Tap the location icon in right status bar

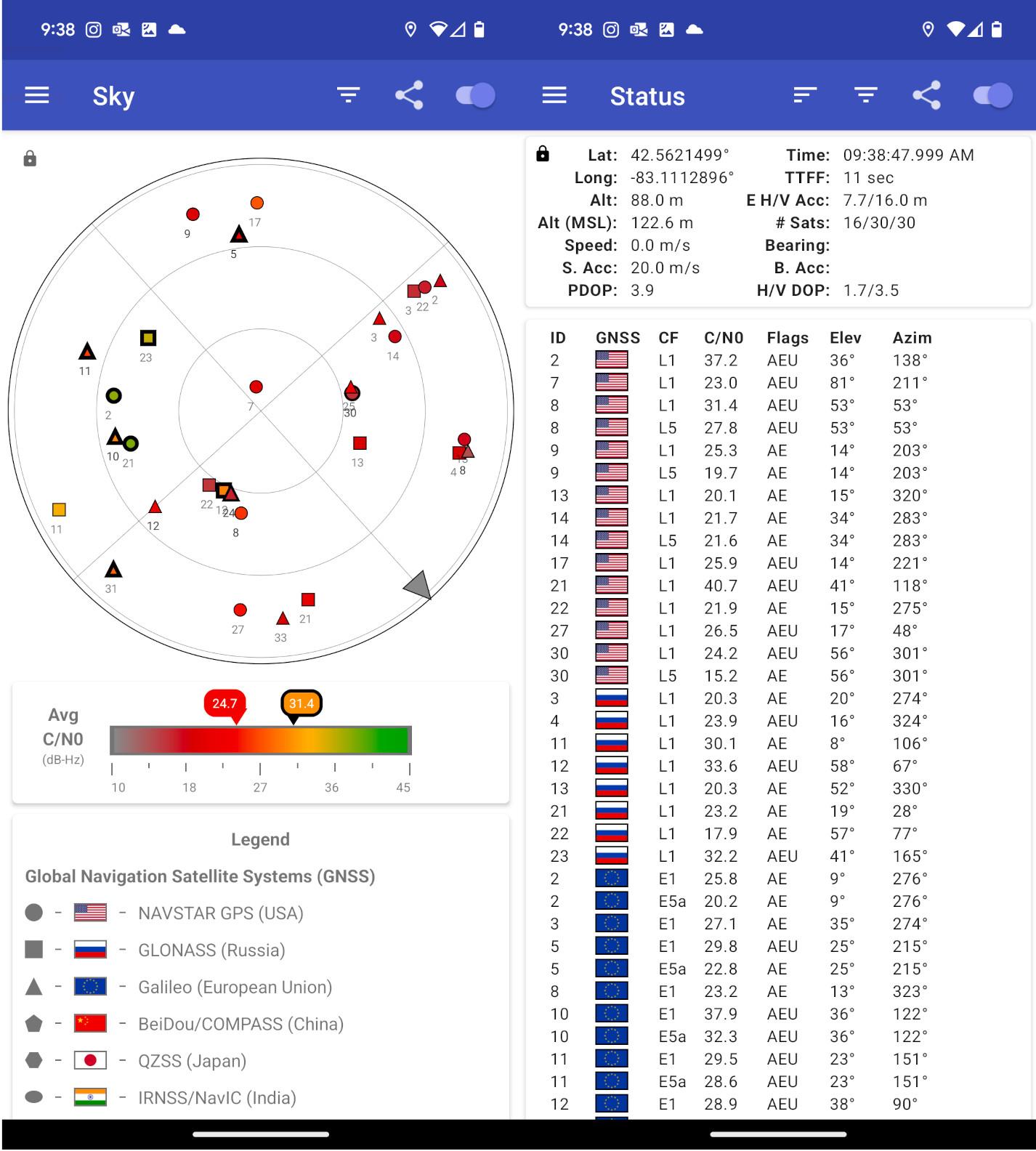point(928,30)
